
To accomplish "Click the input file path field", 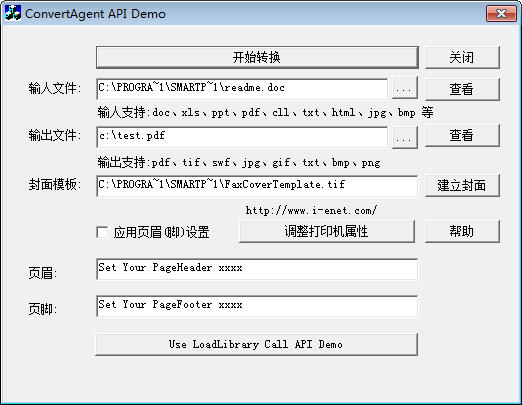I will coord(242,89).
